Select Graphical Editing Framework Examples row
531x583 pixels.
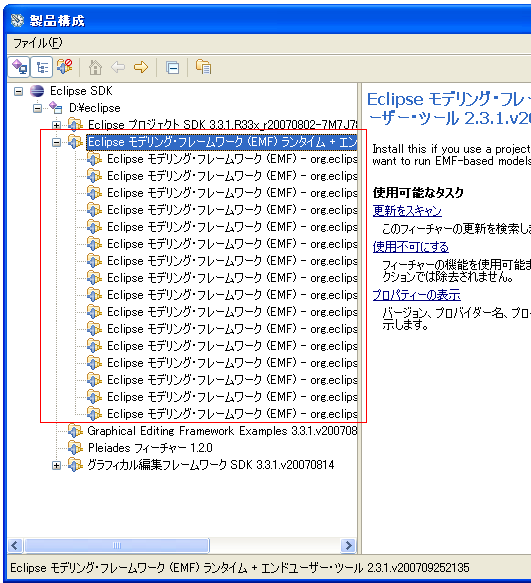click(222, 431)
